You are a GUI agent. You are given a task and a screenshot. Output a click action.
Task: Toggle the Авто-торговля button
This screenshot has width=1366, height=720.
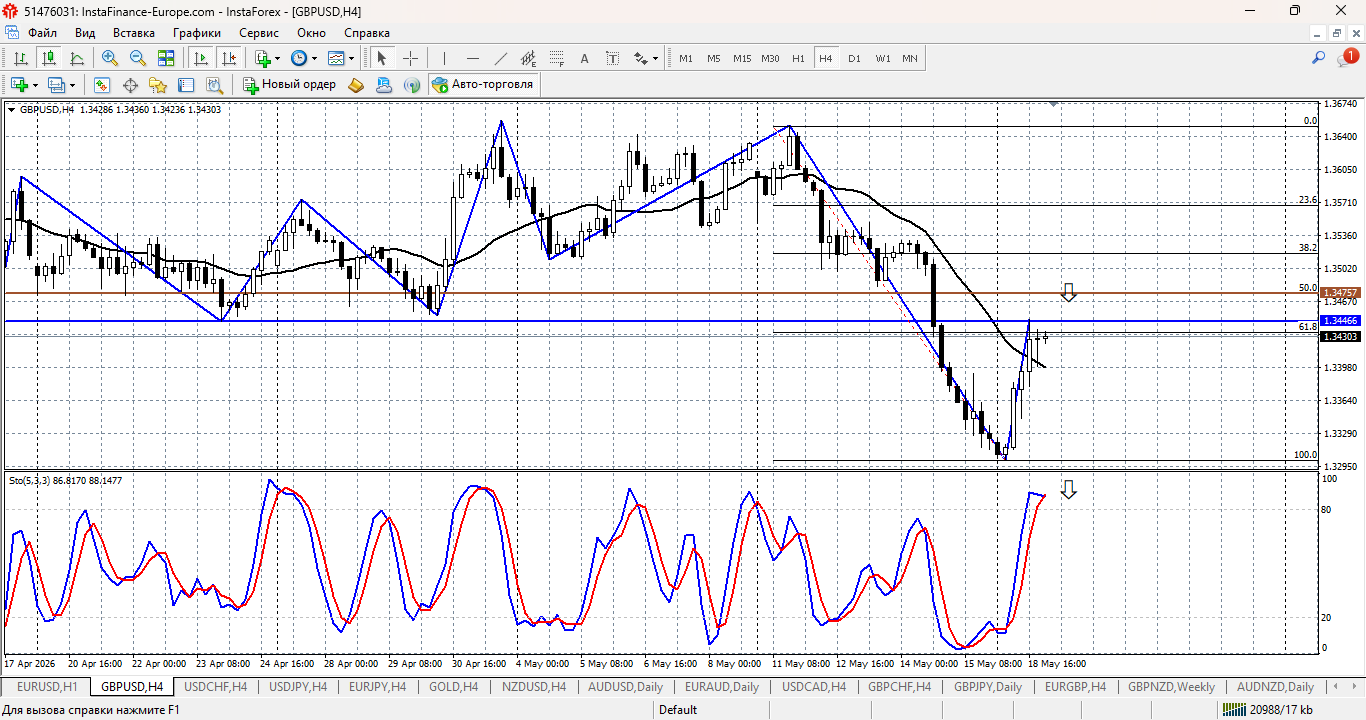click(x=484, y=85)
